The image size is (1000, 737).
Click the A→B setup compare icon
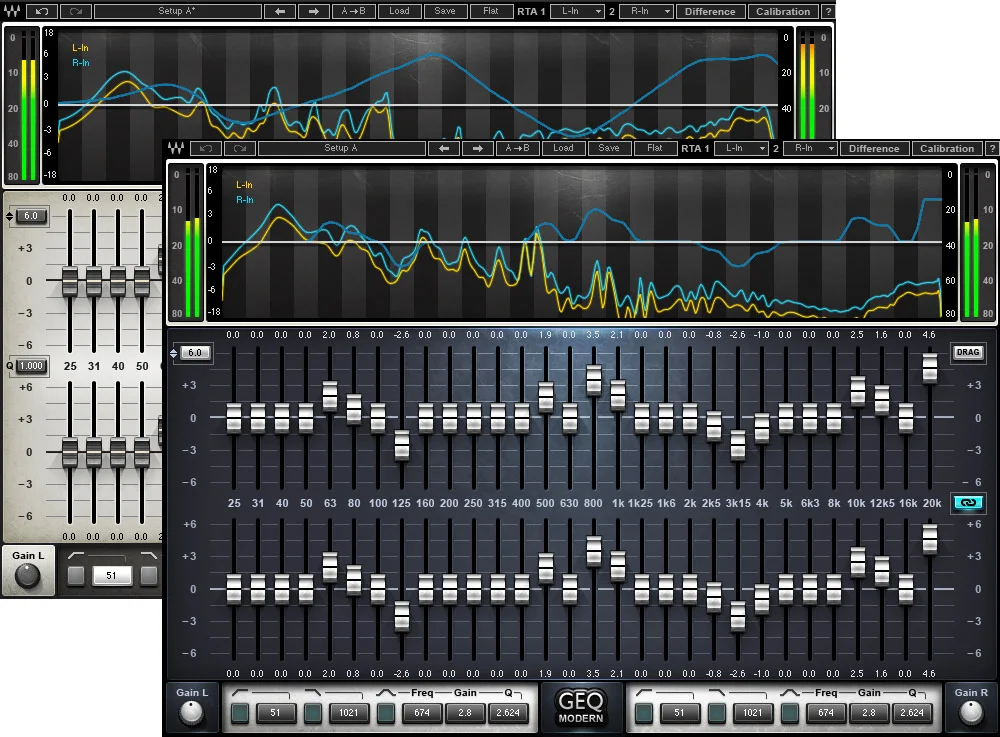tap(517, 147)
